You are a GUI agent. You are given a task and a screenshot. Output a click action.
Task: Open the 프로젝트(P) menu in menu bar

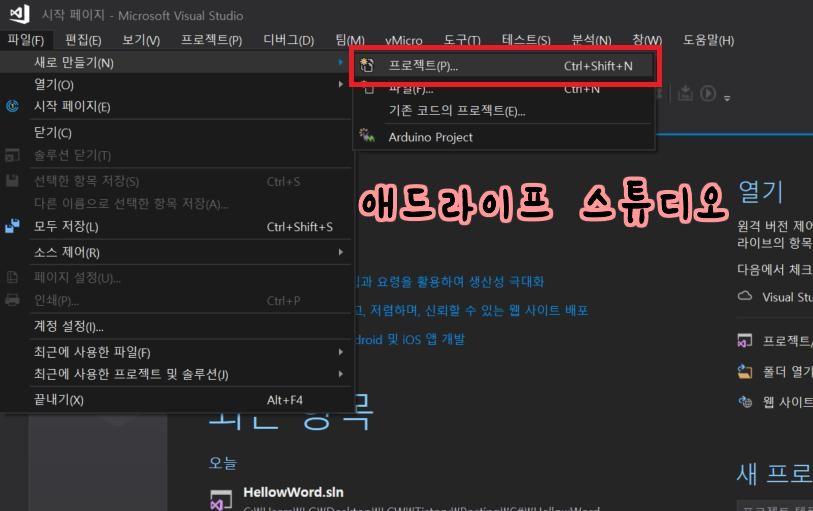[x=211, y=40]
